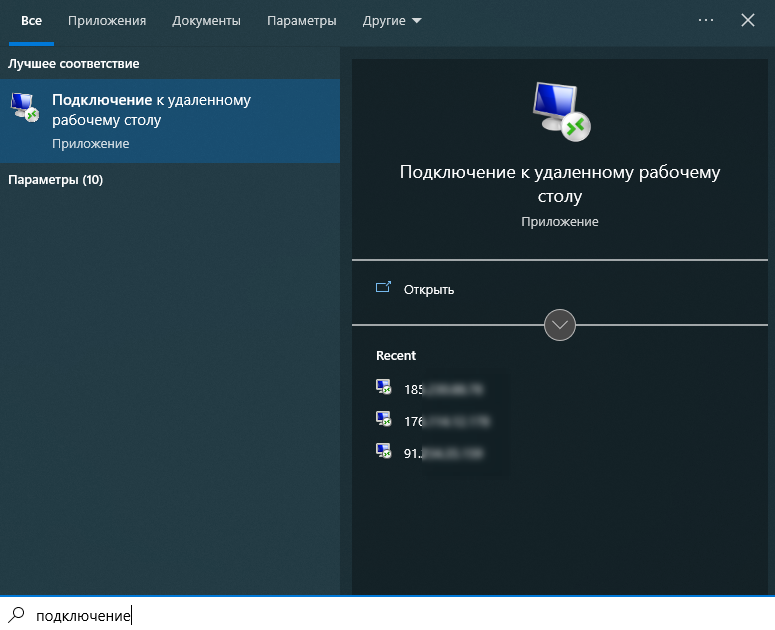Click RDP icon beside the 91 entry

click(x=384, y=451)
